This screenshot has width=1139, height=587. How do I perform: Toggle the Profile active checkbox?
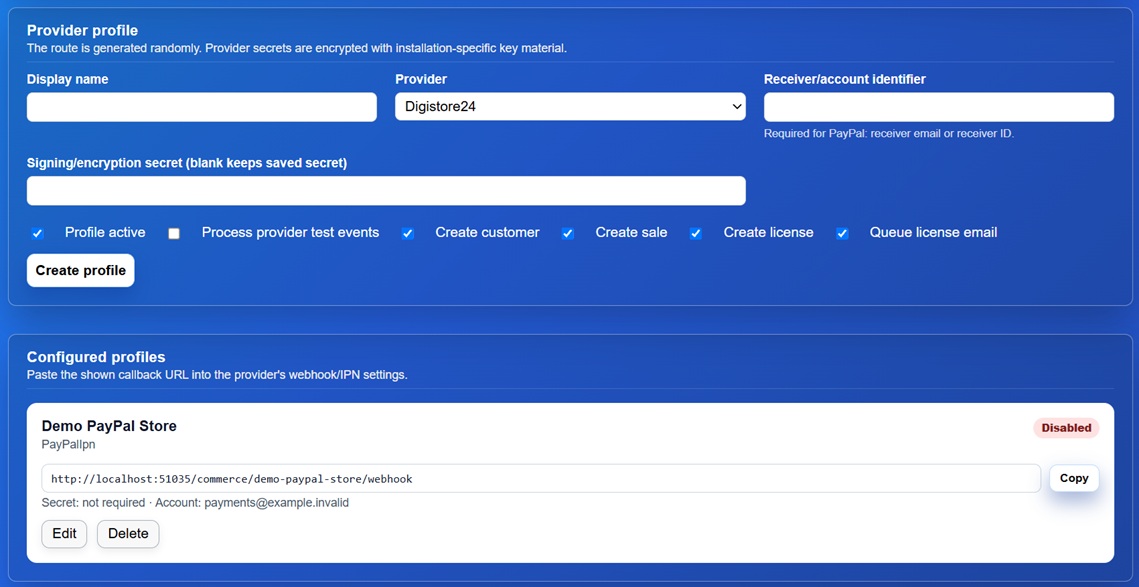point(37,233)
